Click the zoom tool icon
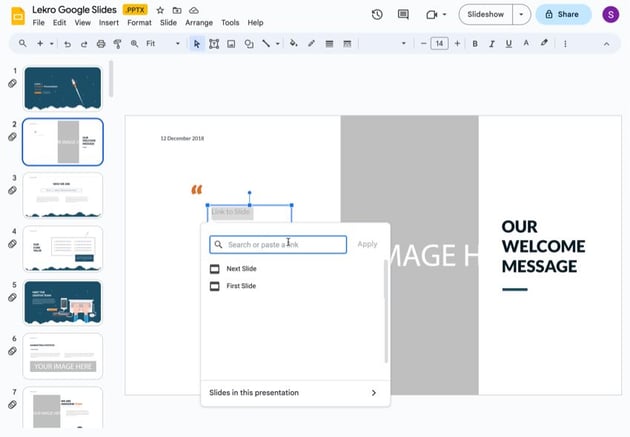This screenshot has width=630, height=437. coord(134,44)
